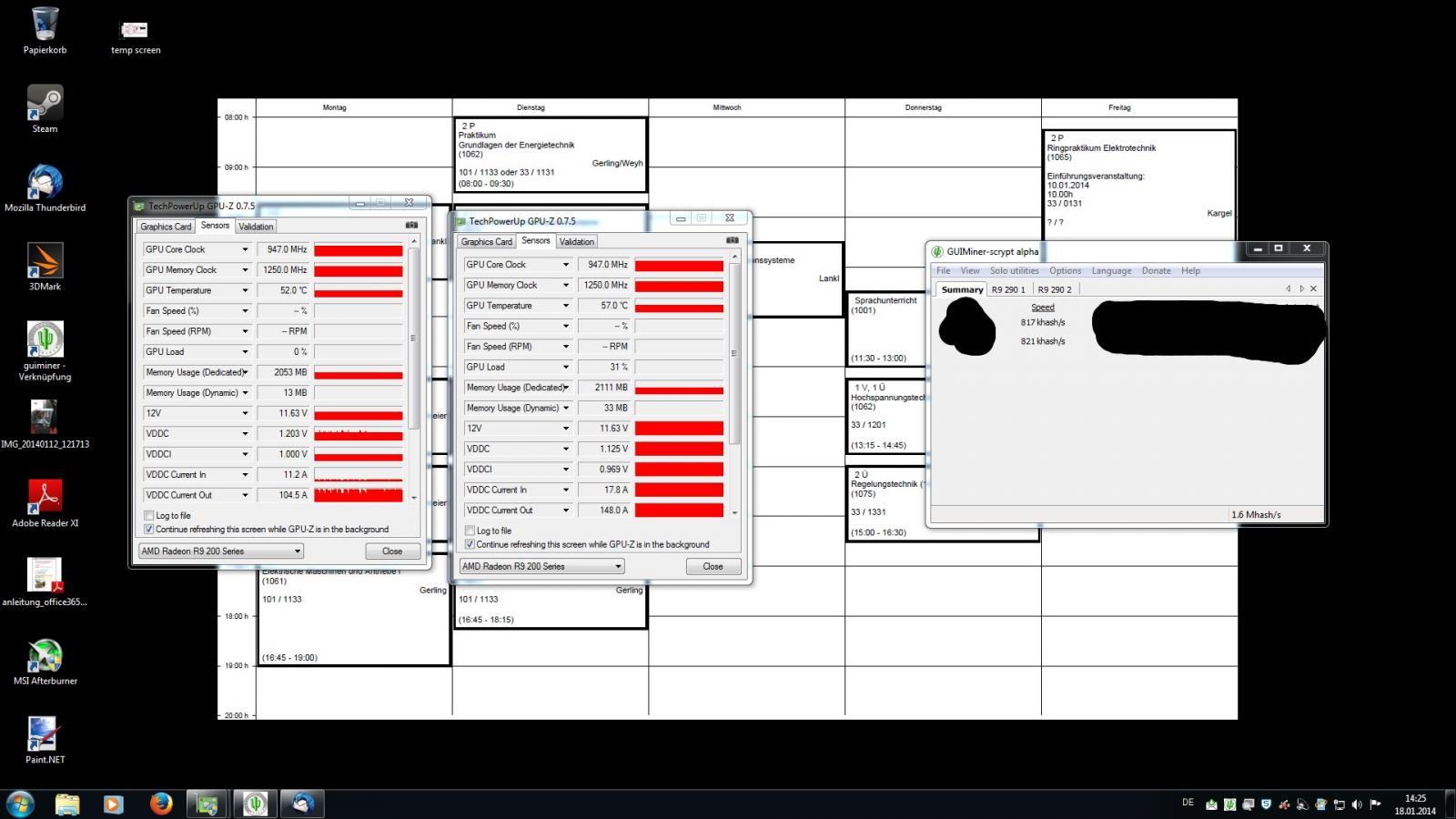1456x819 pixels.
Task: Open the Papierkorb recycle bin desktop icon
Action: pyautogui.click(x=45, y=30)
